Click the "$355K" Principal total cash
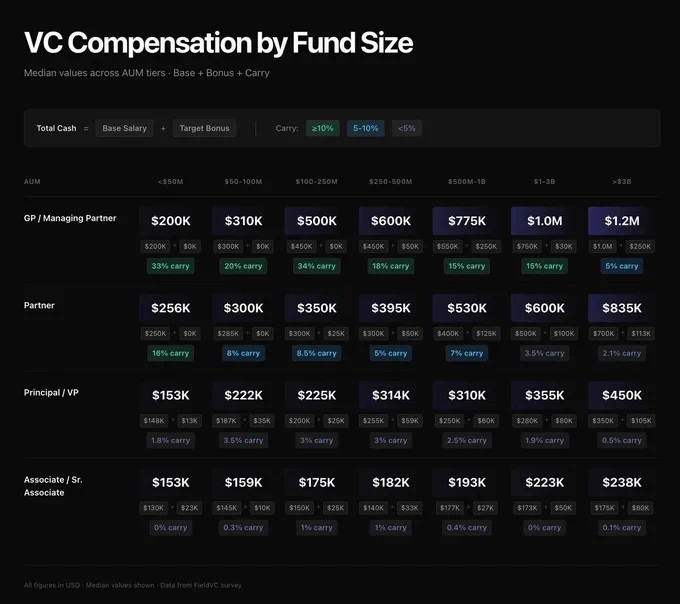 [544, 395]
